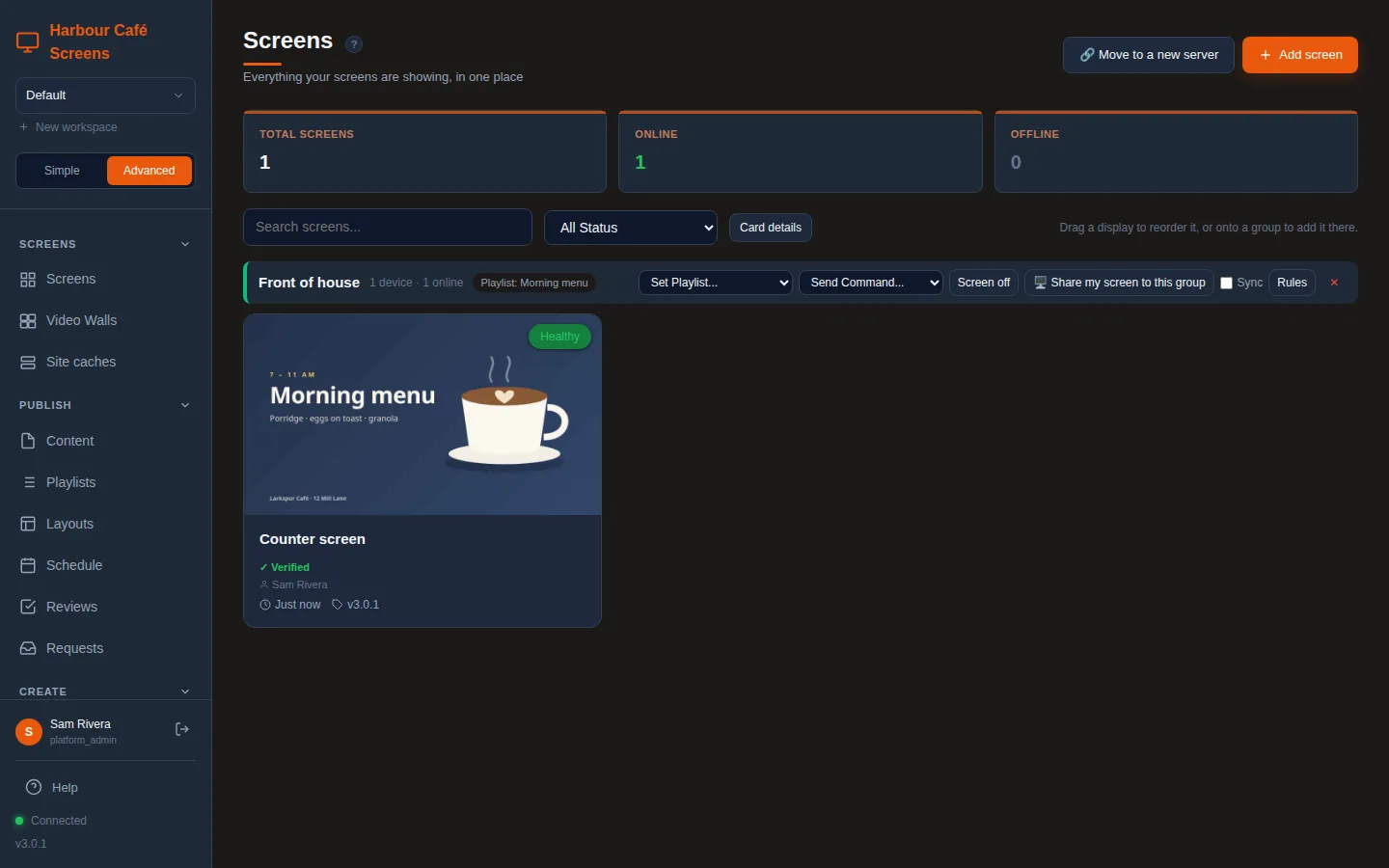This screenshot has width=1389, height=868.
Task: Click the Playlists list icon
Action: pyautogui.click(x=28, y=482)
